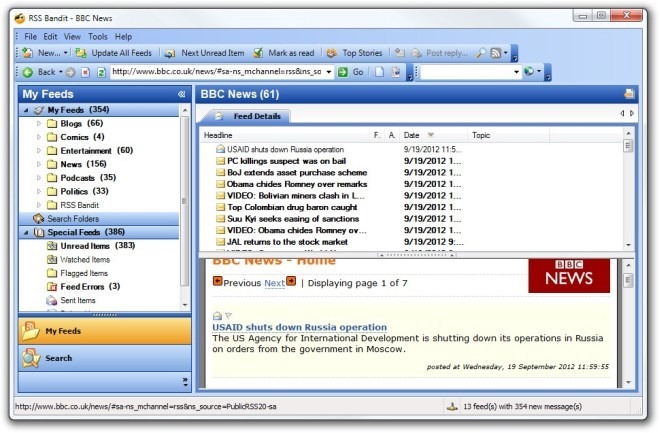Select Watched Items in Special Feeds

85,260
